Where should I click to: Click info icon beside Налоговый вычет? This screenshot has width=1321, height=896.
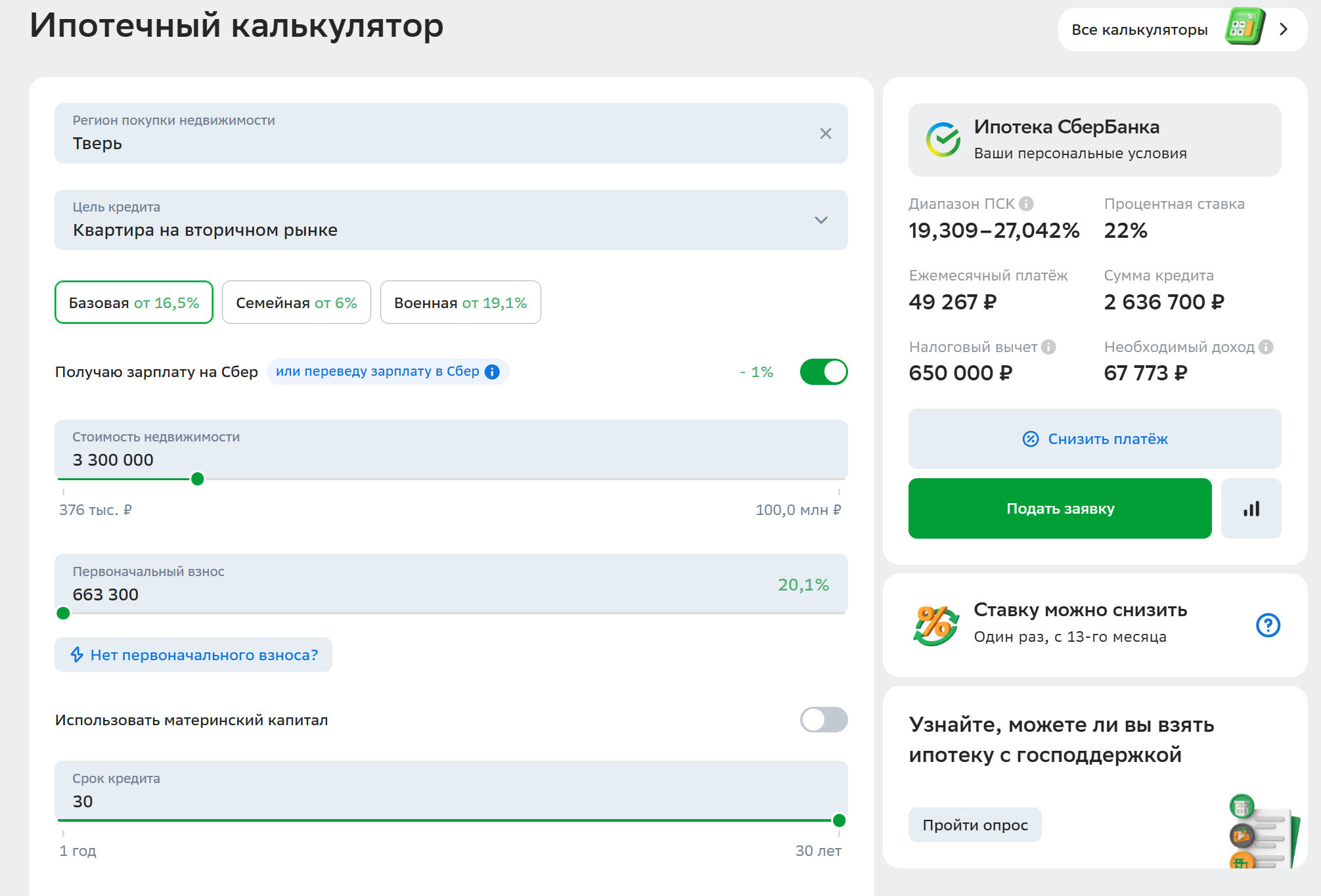1049,347
